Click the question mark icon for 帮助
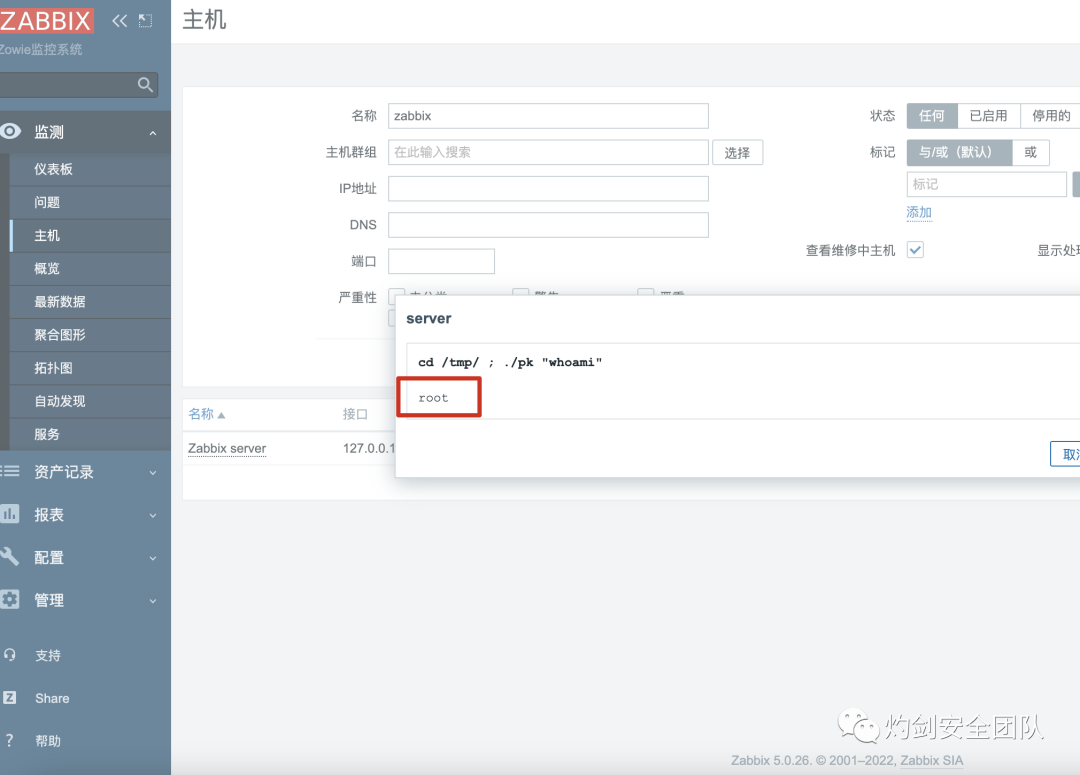The width and height of the screenshot is (1080, 775). (x=10, y=740)
